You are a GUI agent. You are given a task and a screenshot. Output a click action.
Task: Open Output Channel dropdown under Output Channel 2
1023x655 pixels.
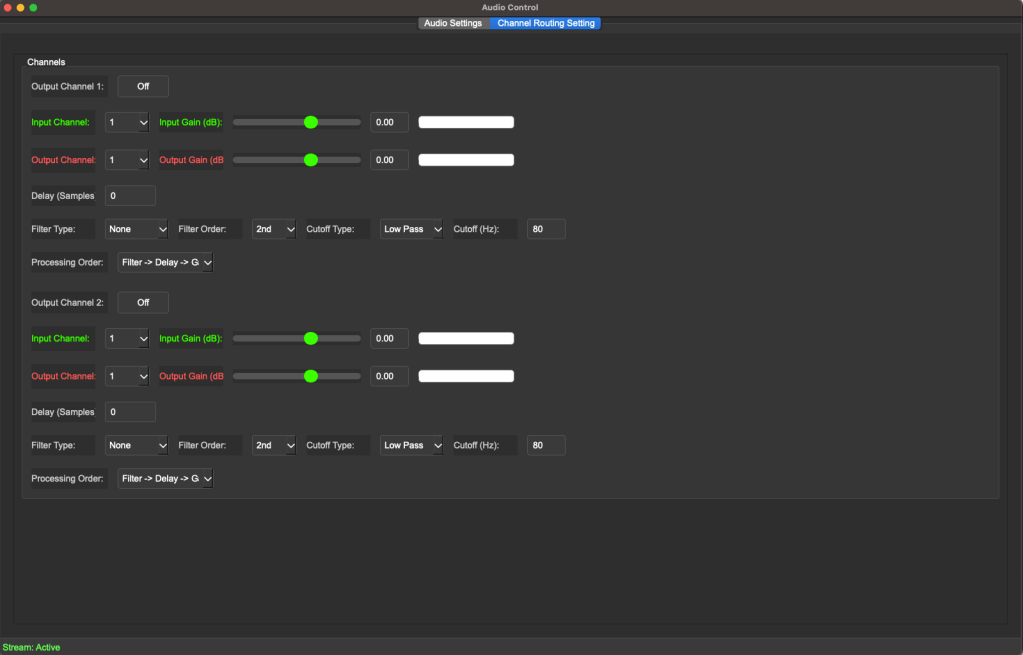(x=128, y=376)
